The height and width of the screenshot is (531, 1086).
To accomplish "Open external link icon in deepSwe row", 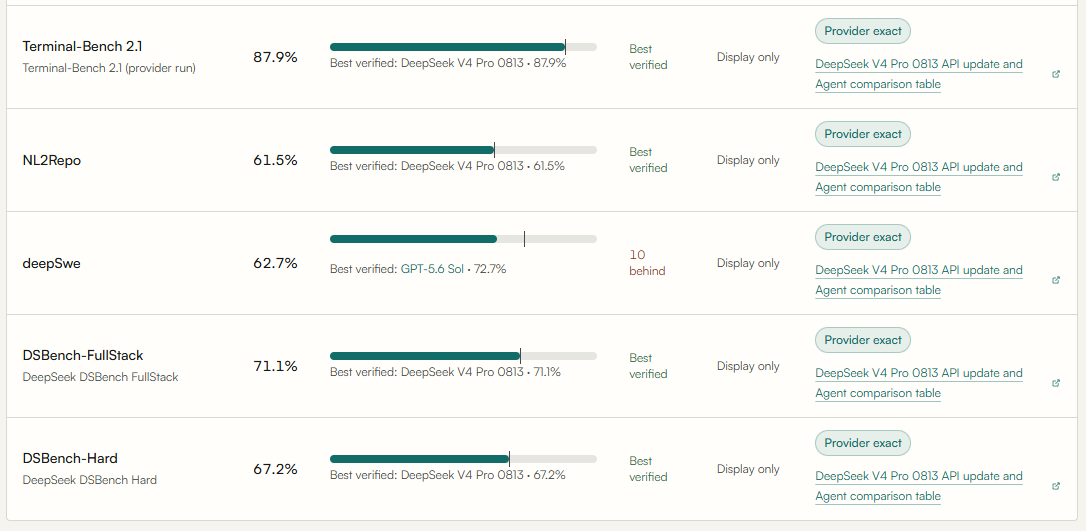I will 1056,280.
